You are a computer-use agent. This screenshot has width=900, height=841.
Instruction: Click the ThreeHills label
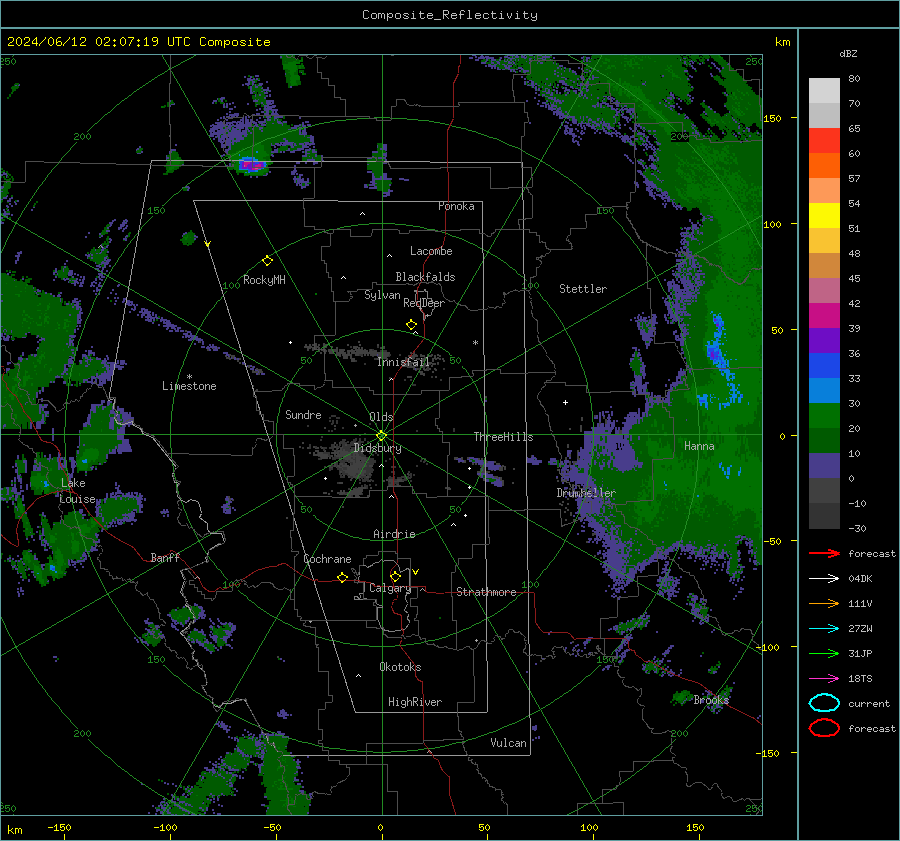503,437
